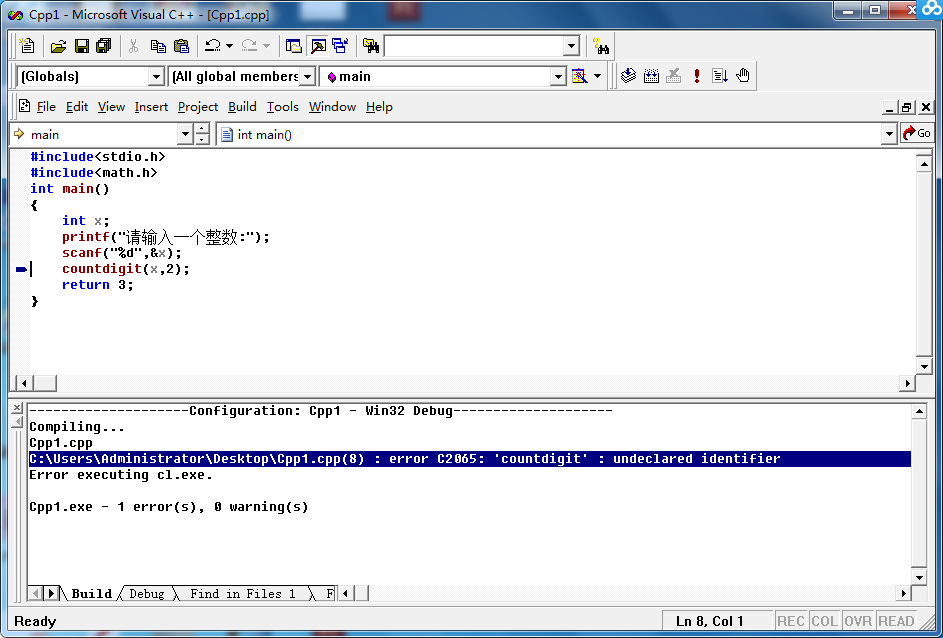943x638 pixels.
Task: Click the code editor scroll down arrow
Action: [x=923, y=366]
